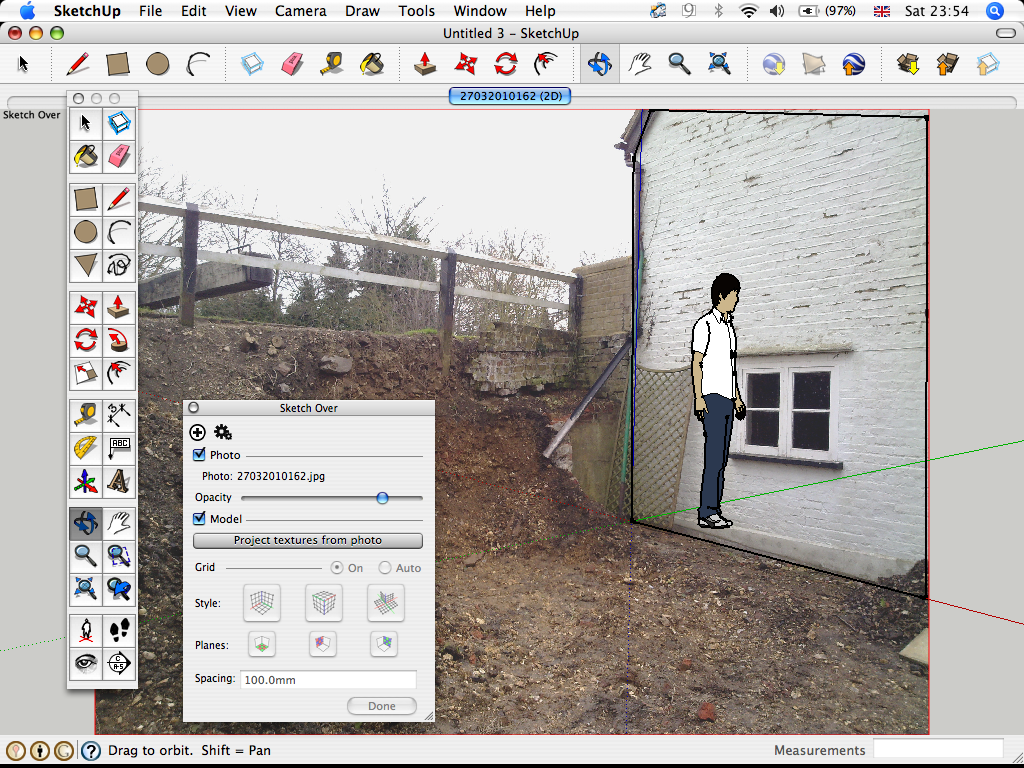
Task: Select the Move tool in the top toolbar
Action: coord(466,64)
